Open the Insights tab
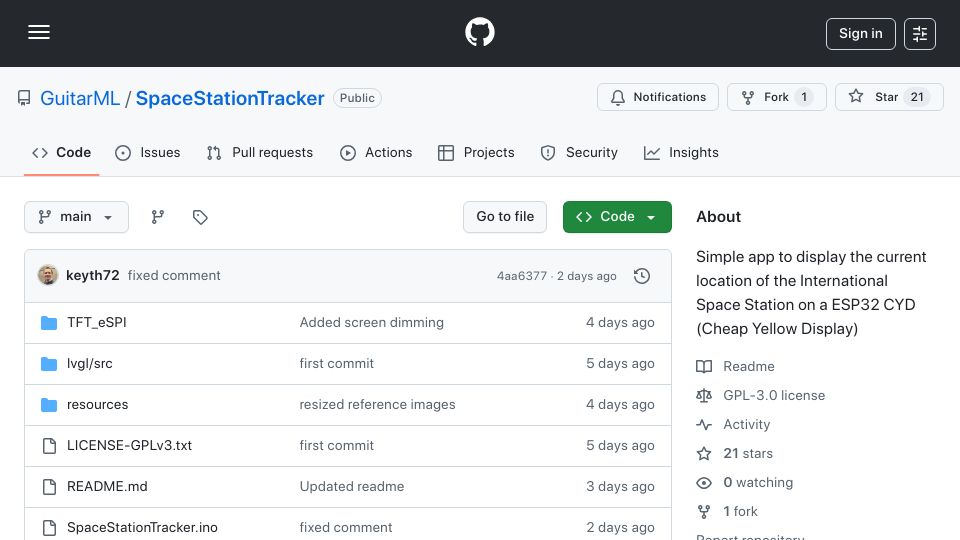Viewport: 960px width, 540px height. coord(681,152)
